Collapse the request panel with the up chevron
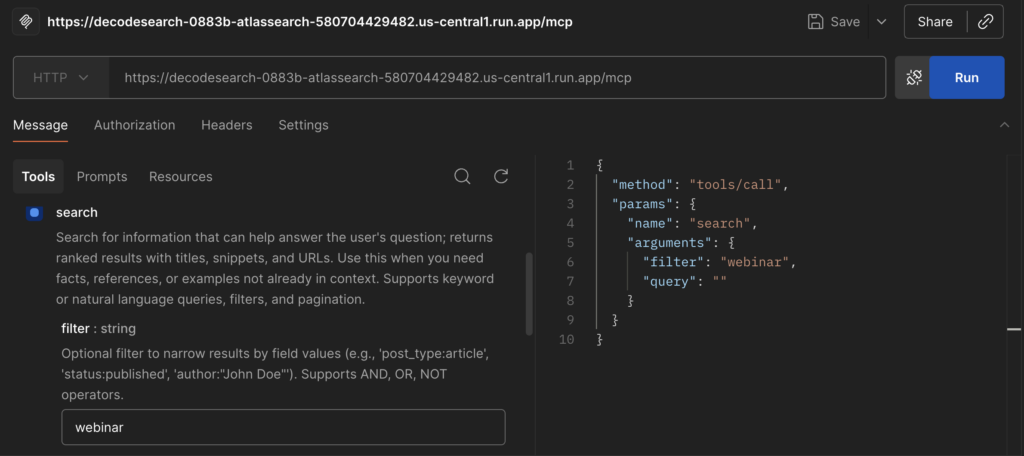 click(1004, 125)
